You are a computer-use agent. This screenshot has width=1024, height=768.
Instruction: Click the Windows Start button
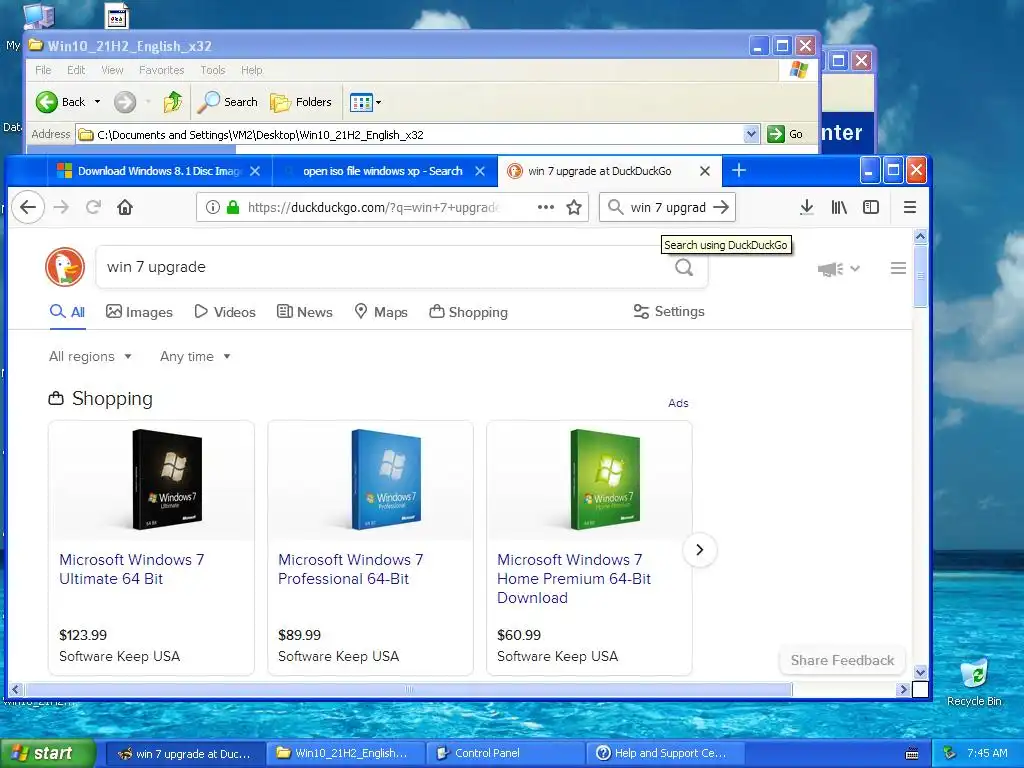[47, 753]
